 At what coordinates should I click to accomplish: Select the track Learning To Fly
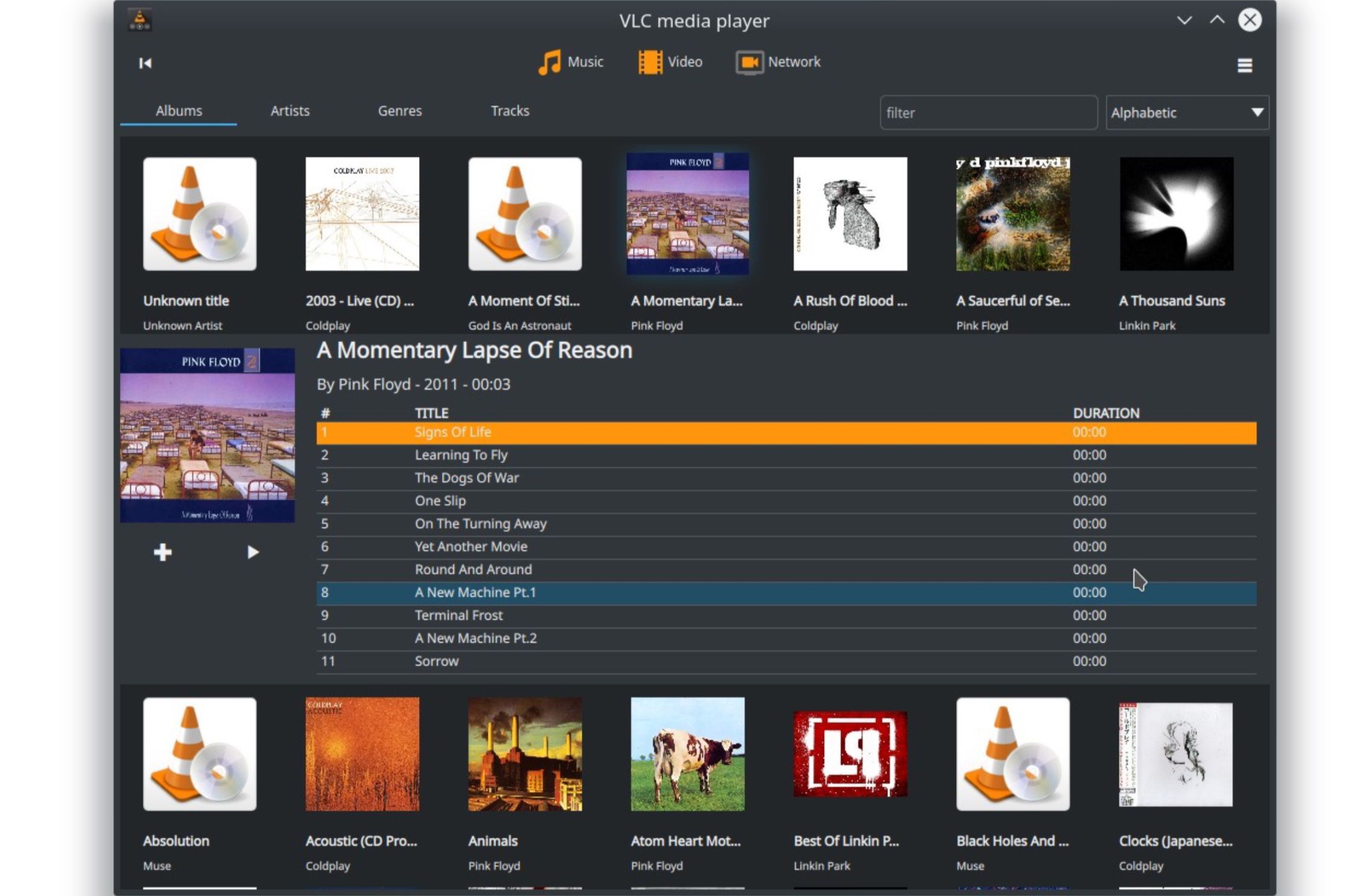[x=461, y=455]
